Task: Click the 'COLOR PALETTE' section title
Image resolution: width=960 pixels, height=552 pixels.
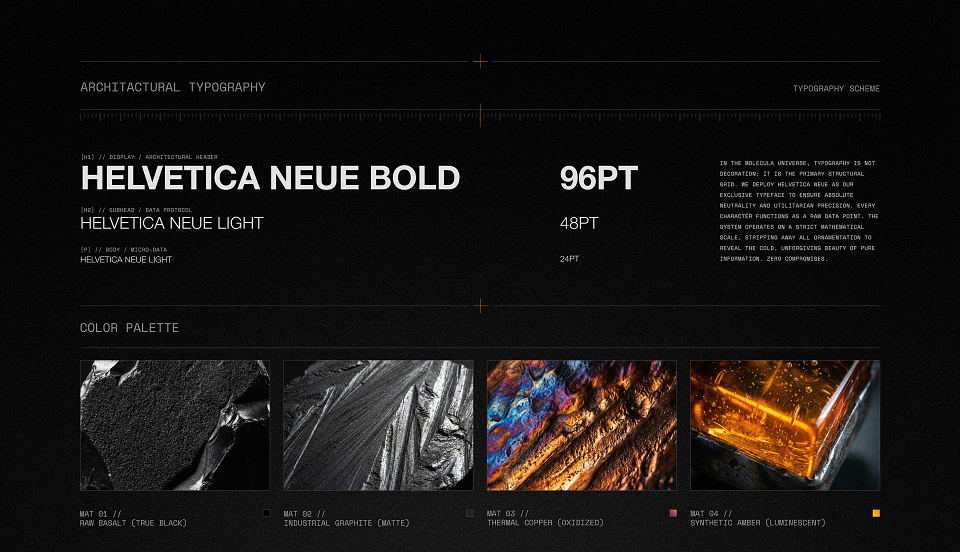Action: point(129,328)
